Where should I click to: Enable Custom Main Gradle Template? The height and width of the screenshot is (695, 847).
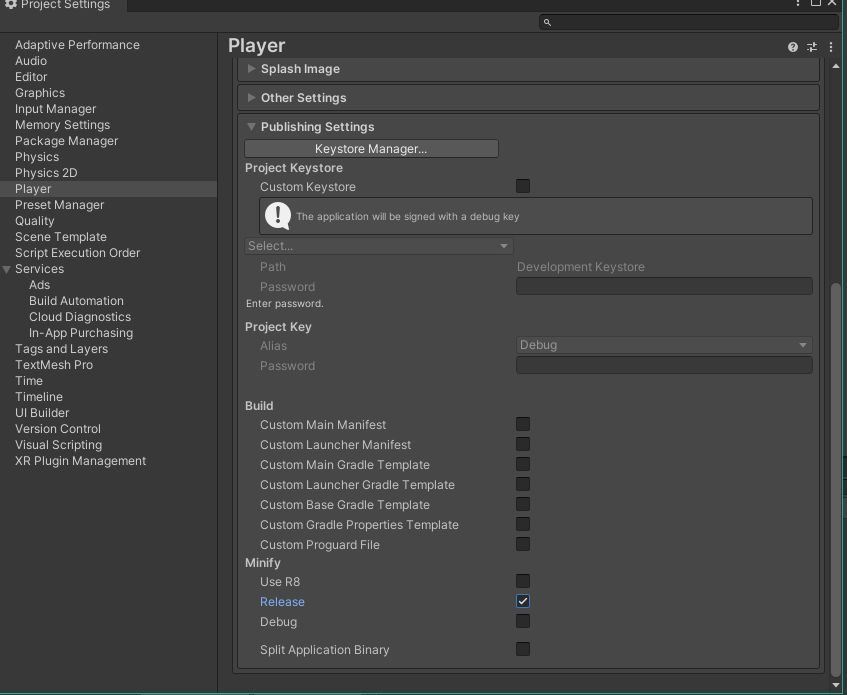click(x=523, y=464)
